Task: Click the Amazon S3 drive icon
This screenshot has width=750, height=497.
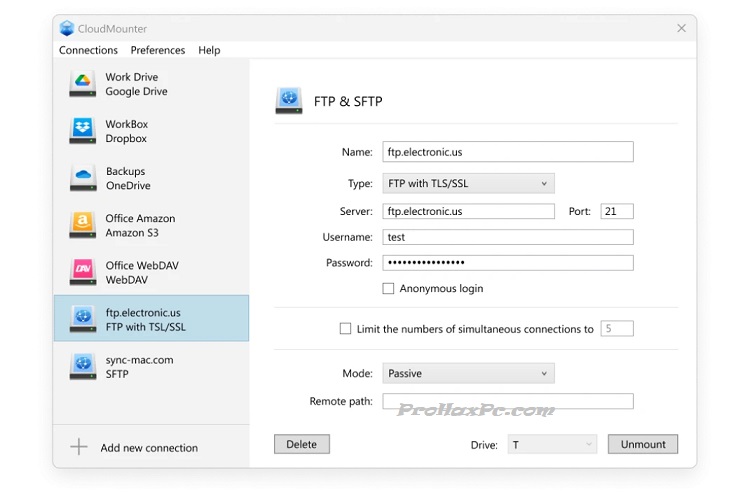Action: 82,225
